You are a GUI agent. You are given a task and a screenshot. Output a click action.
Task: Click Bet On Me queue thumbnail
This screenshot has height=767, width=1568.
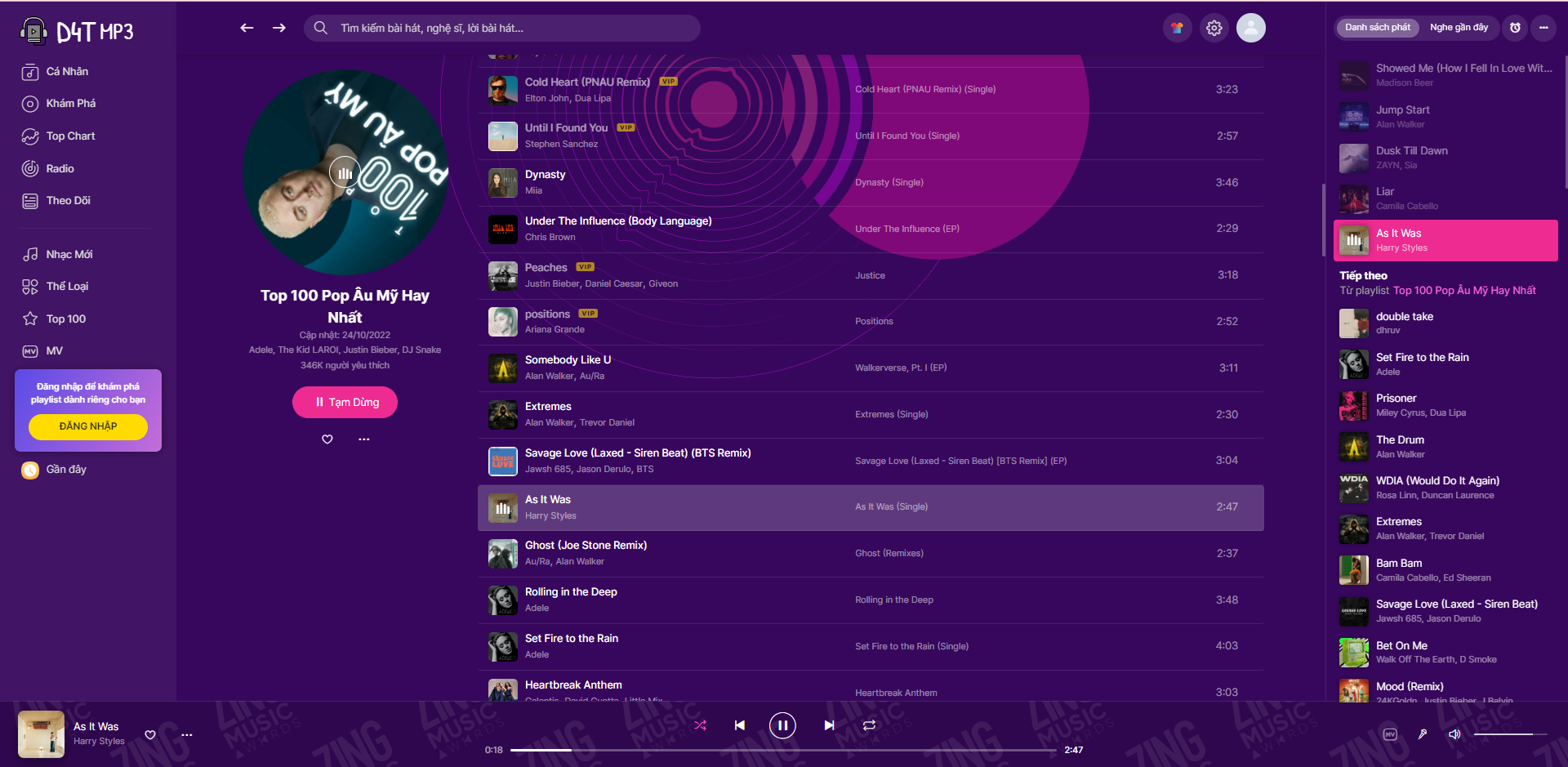tap(1354, 653)
